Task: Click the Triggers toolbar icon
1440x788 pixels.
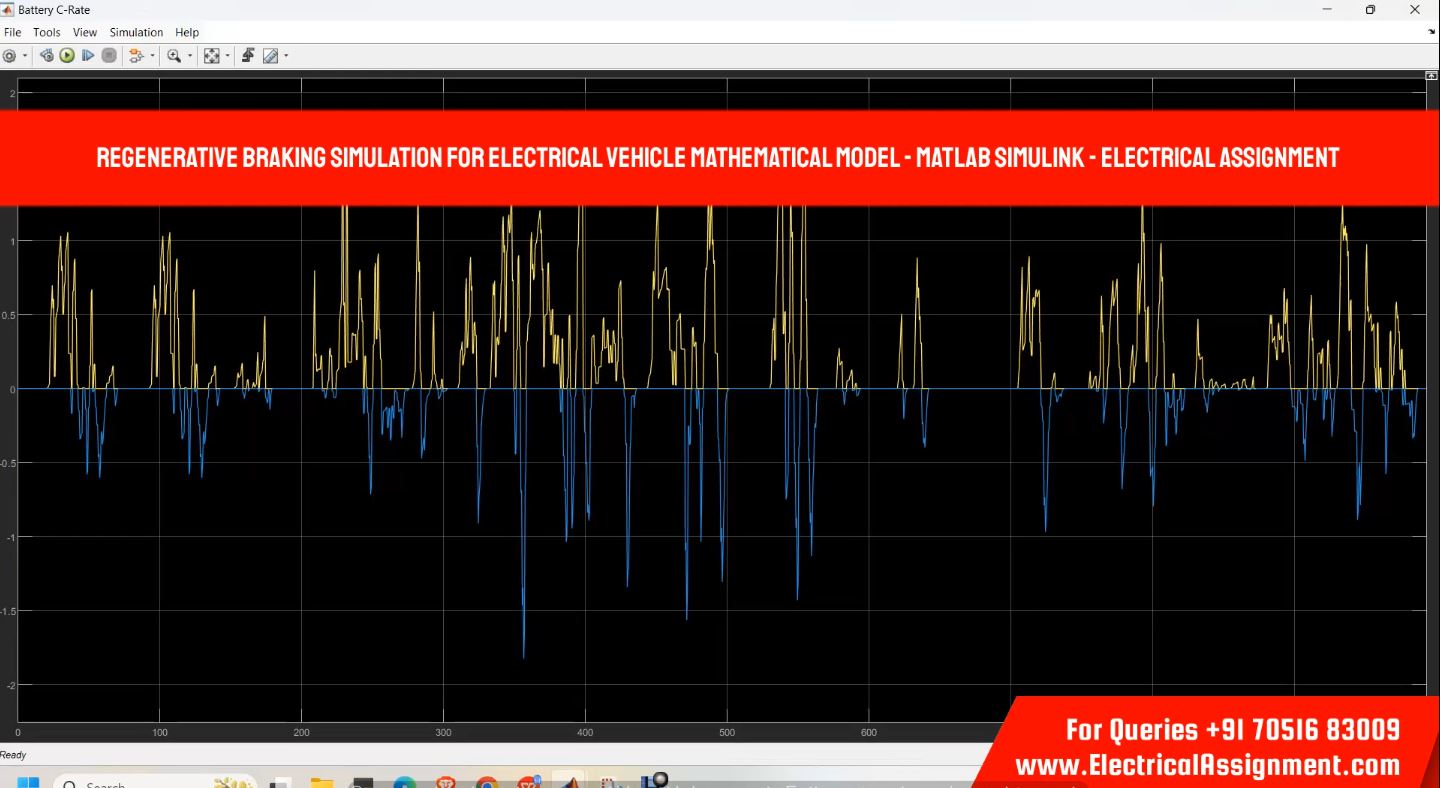Action: 248,56
